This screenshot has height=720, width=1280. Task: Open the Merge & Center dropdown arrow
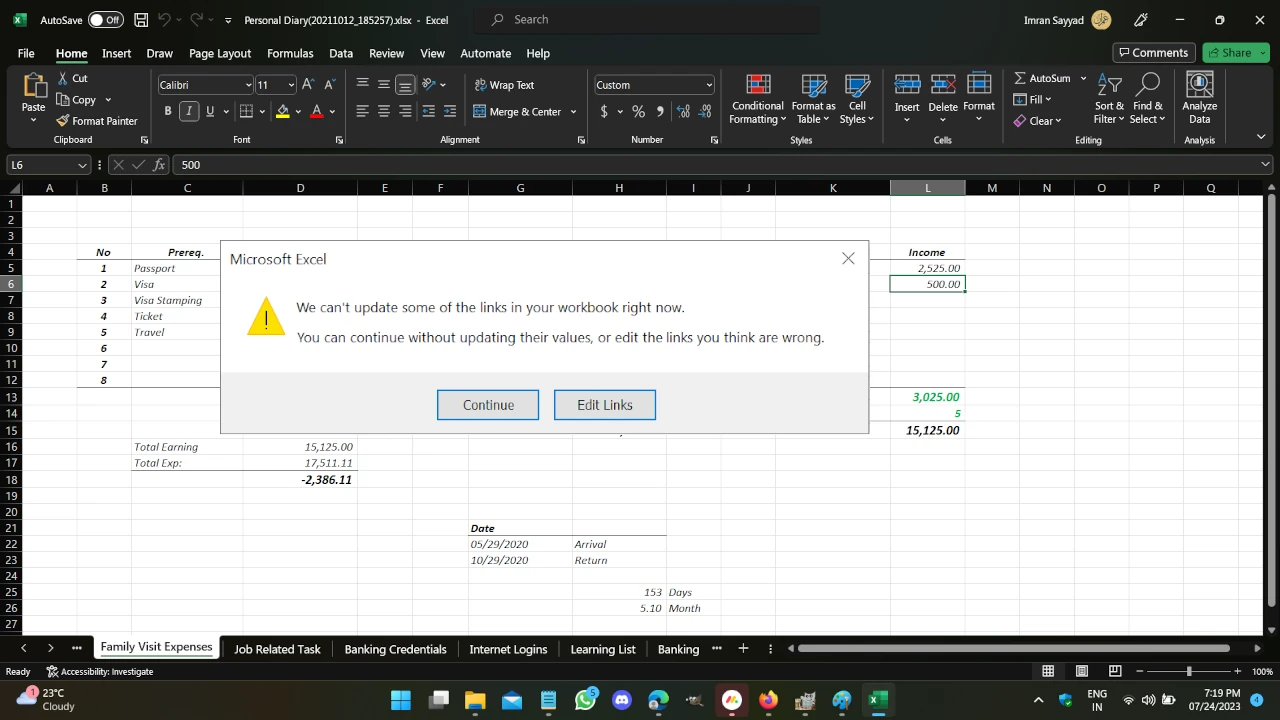[573, 112]
